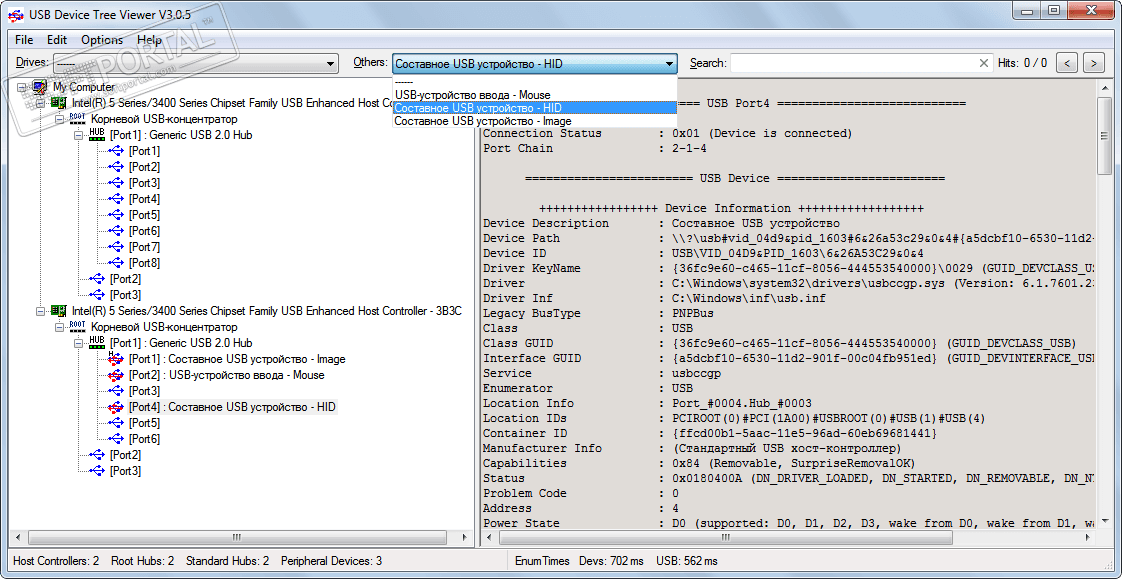
Task: Click ROOT hub icon under first host controller
Action: tap(78, 119)
